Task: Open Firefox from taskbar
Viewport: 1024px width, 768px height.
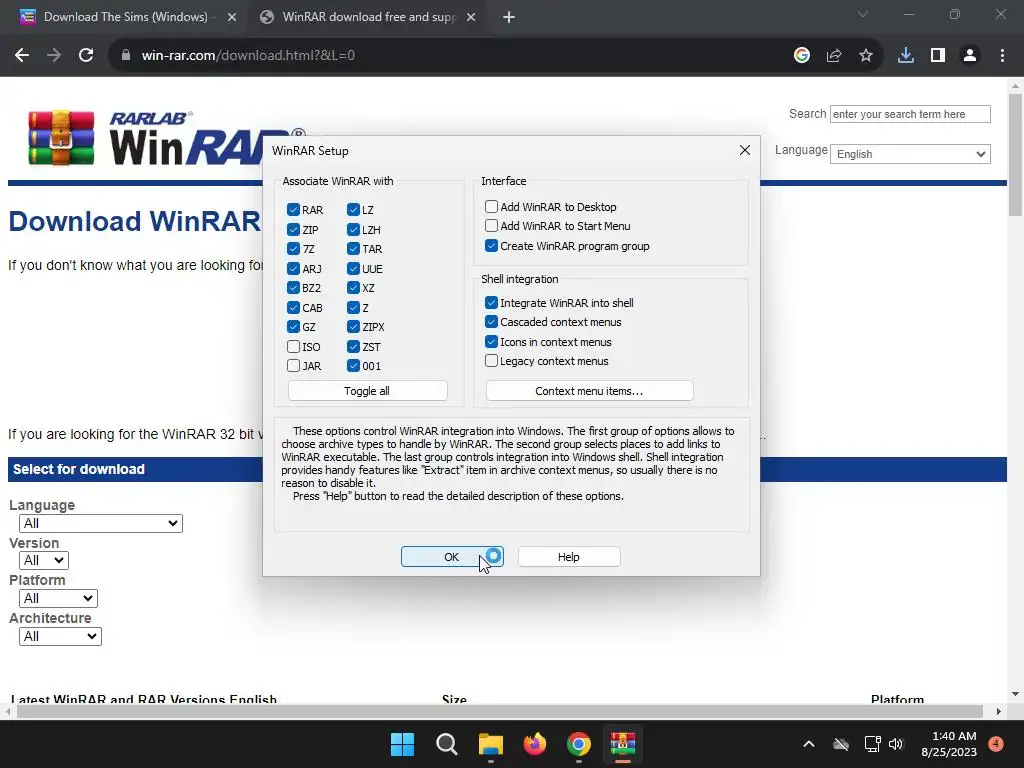Action: 535,744
